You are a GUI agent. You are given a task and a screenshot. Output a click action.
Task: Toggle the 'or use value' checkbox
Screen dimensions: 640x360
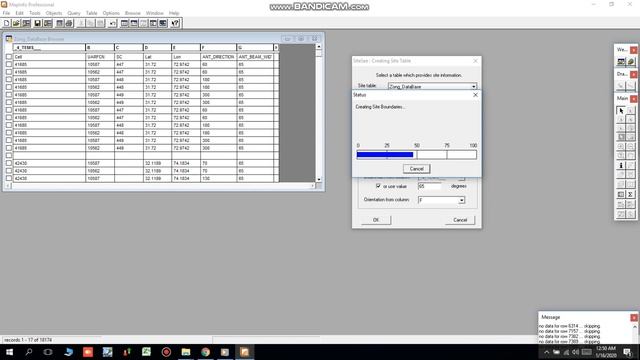click(x=378, y=186)
